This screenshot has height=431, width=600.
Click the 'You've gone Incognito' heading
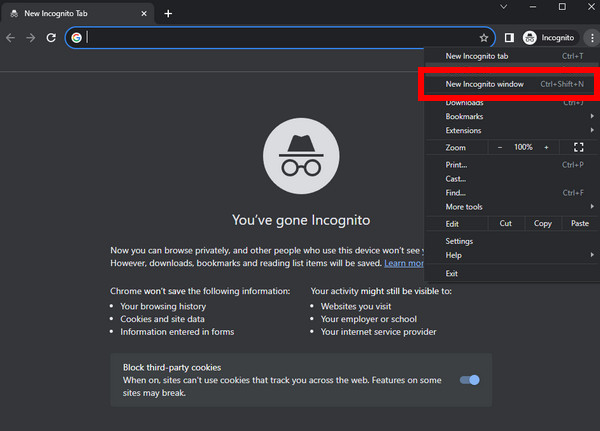tap(301, 220)
